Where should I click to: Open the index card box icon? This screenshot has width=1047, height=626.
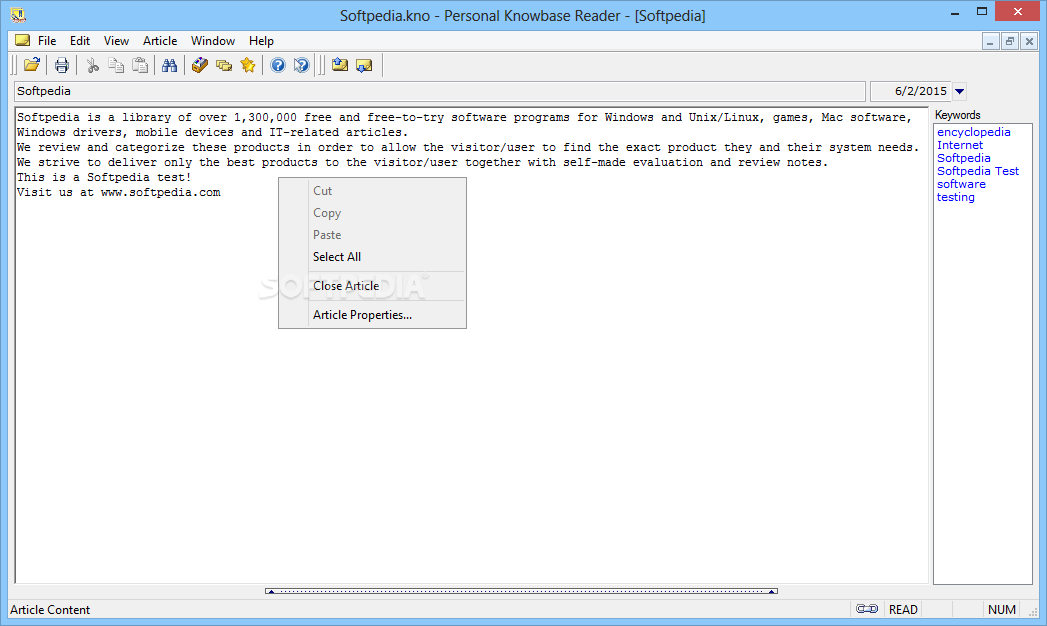coord(200,65)
